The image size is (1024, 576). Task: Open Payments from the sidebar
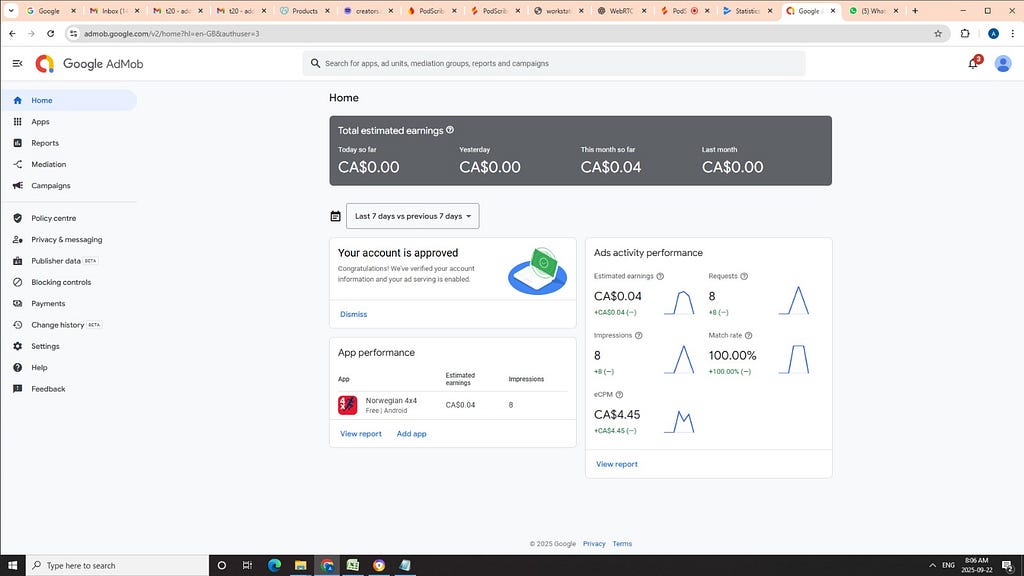(48, 304)
